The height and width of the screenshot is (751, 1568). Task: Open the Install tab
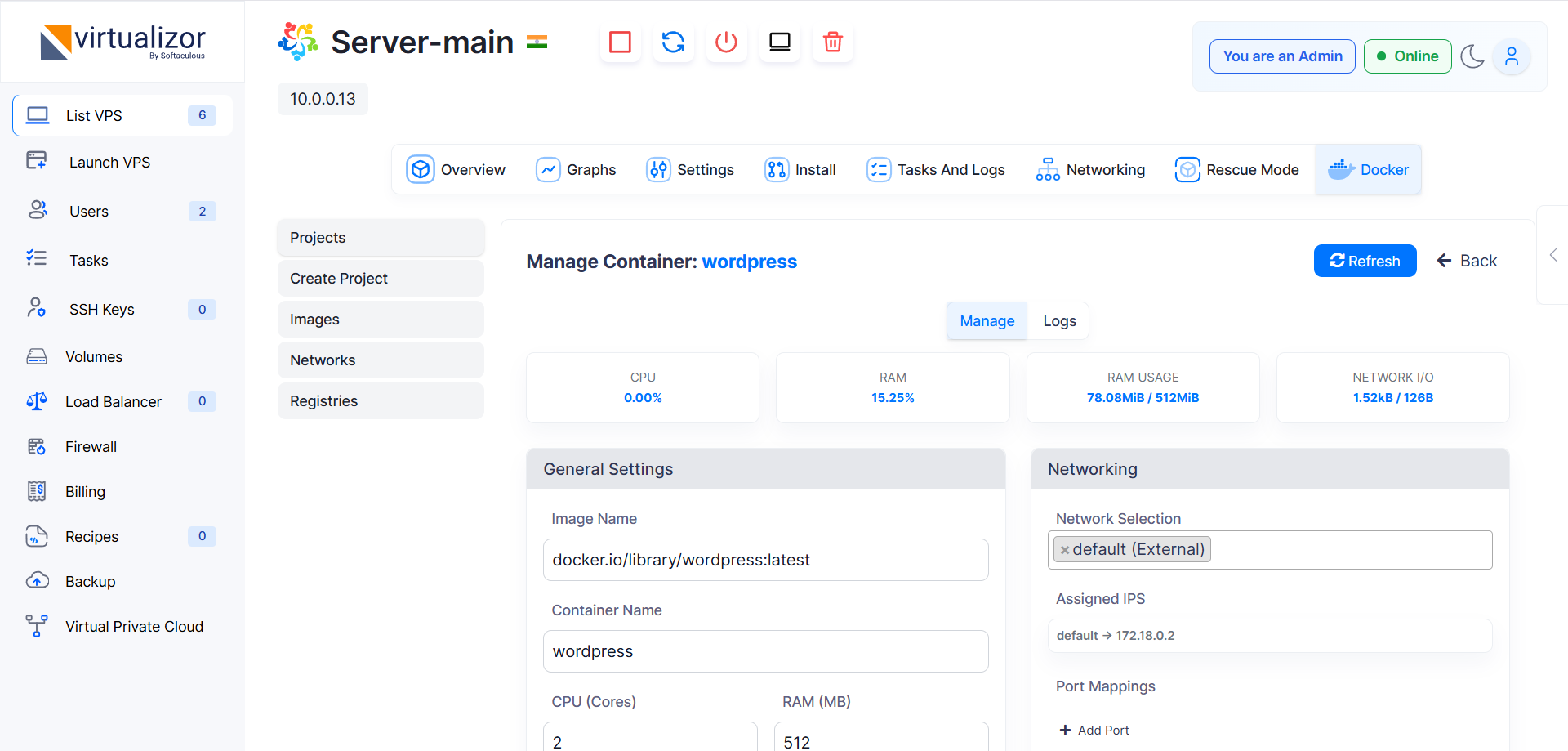coord(800,169)
